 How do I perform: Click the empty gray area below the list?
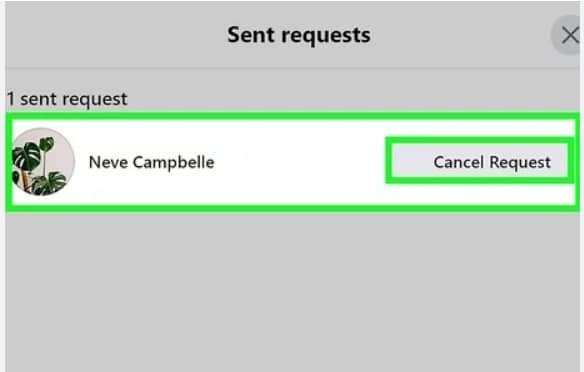[x=292, y=290]
